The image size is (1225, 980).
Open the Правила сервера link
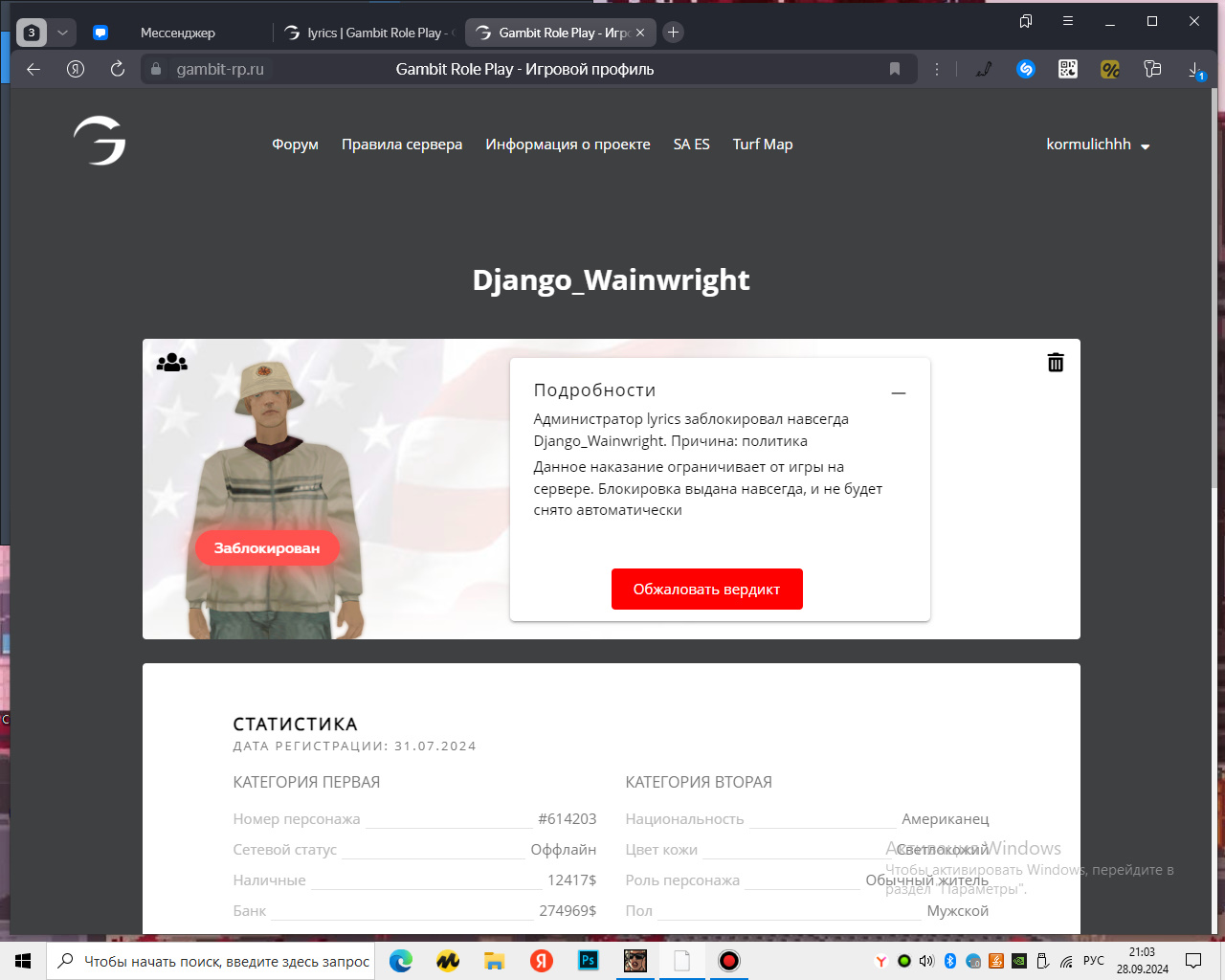coord(402,145)
